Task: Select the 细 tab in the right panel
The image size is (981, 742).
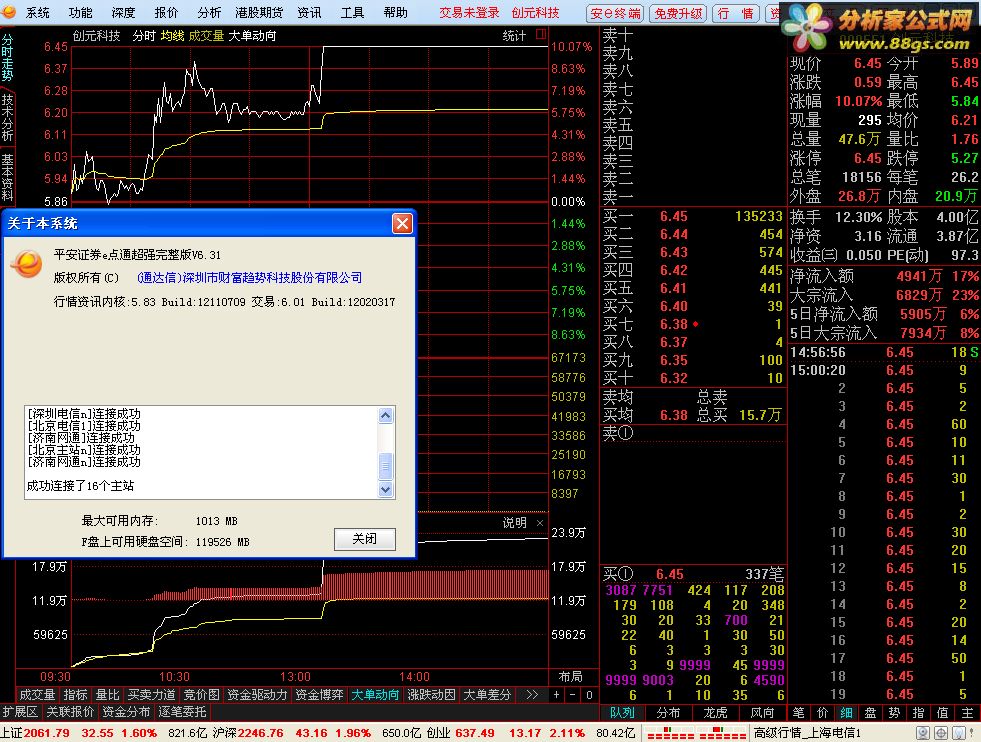Action: (846, 713)
